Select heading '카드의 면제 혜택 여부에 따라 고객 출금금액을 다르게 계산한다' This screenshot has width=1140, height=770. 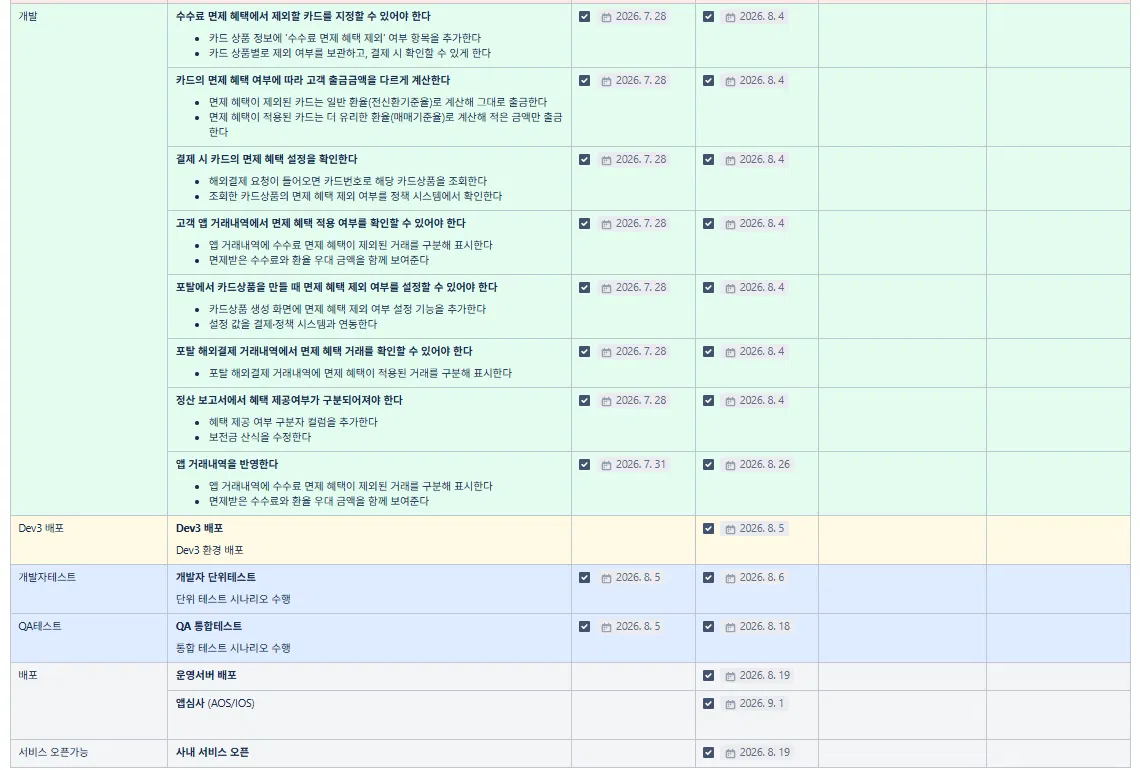[x=313, y=80]
